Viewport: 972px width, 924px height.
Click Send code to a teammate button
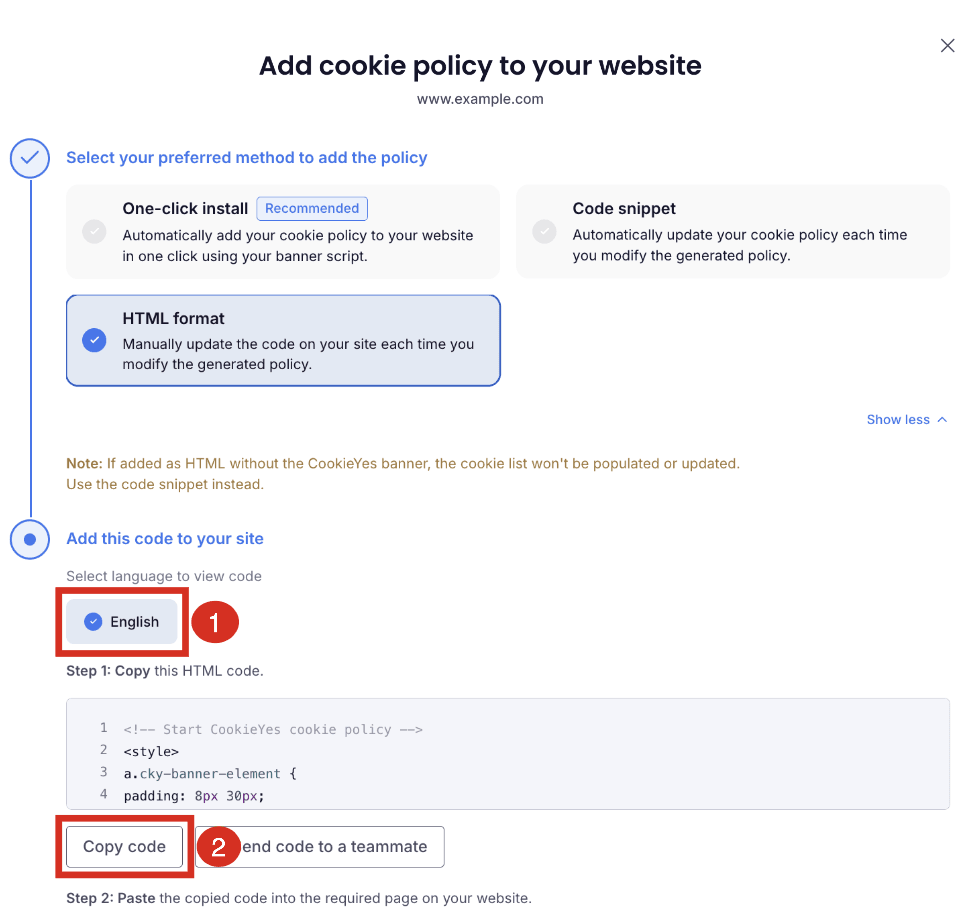click(x=320, y=847)
